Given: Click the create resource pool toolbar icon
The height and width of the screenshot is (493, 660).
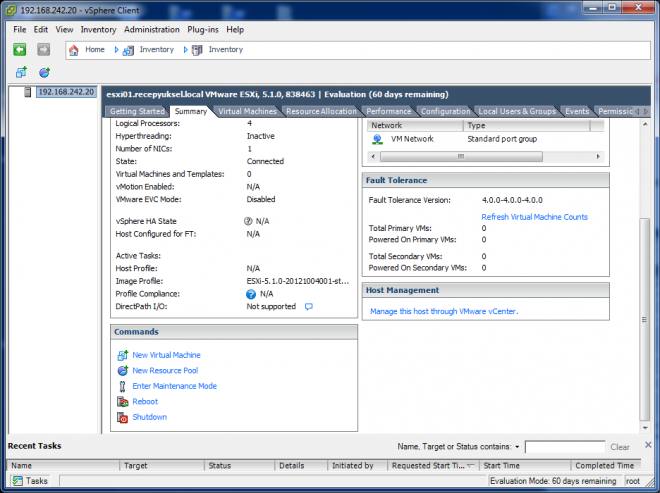Looking at the screenshot, I should [x=44, y=72].
